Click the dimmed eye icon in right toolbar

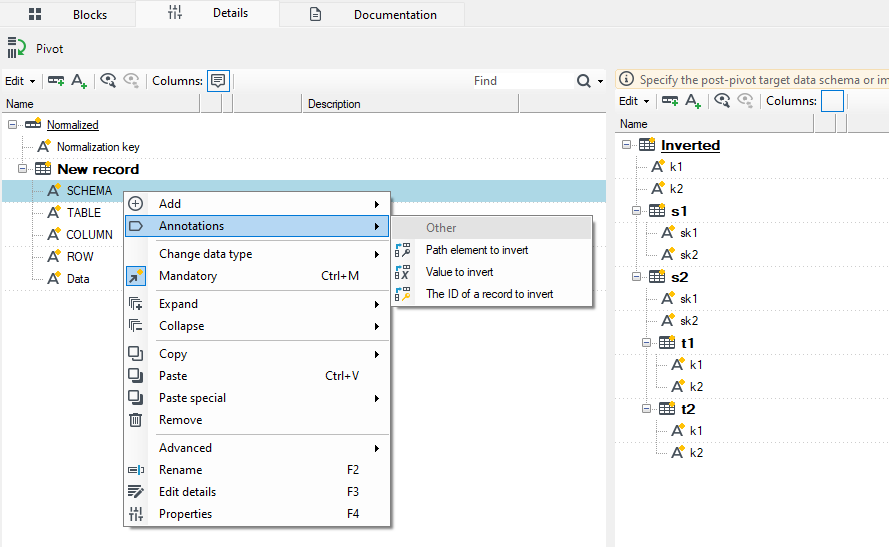tap(745, 101)
